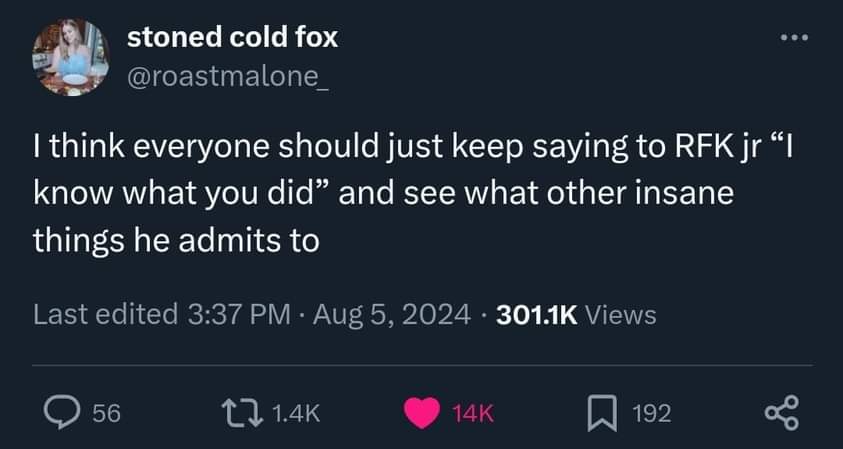Open stoned cold fox profile picture
This screenshot has height=449, width=843.
[x=70, y=57]
